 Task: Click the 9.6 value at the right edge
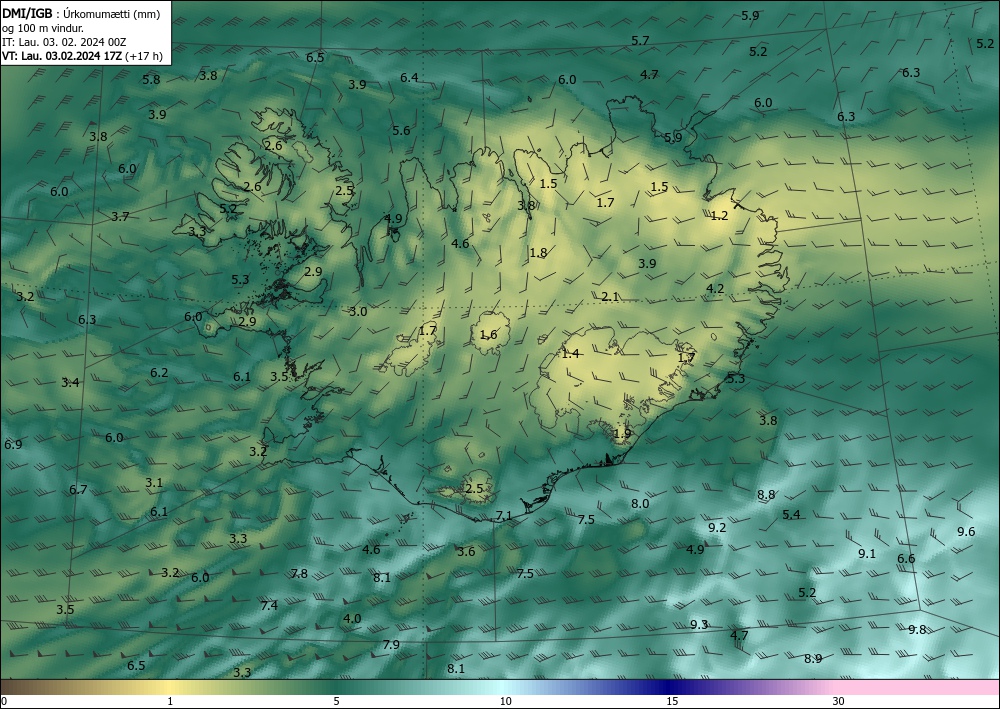[966, 532]
